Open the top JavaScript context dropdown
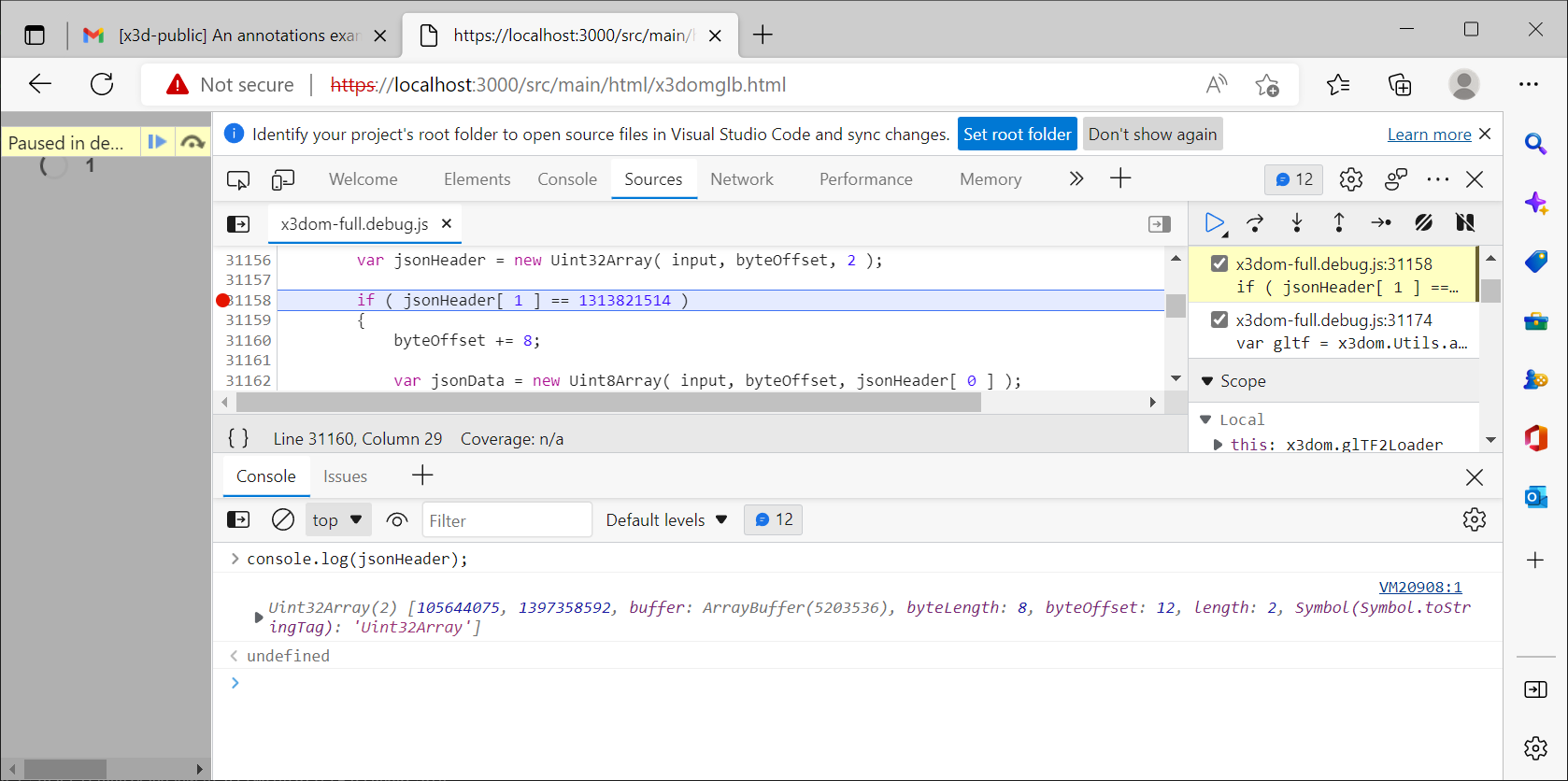The image size is (1568, 781). click(x=337, y=520)
